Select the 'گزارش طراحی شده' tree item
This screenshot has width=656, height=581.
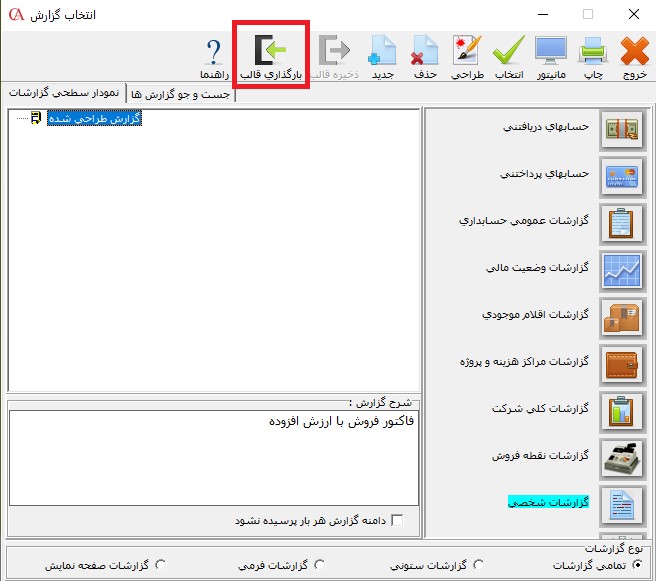(x=95, y=119)
